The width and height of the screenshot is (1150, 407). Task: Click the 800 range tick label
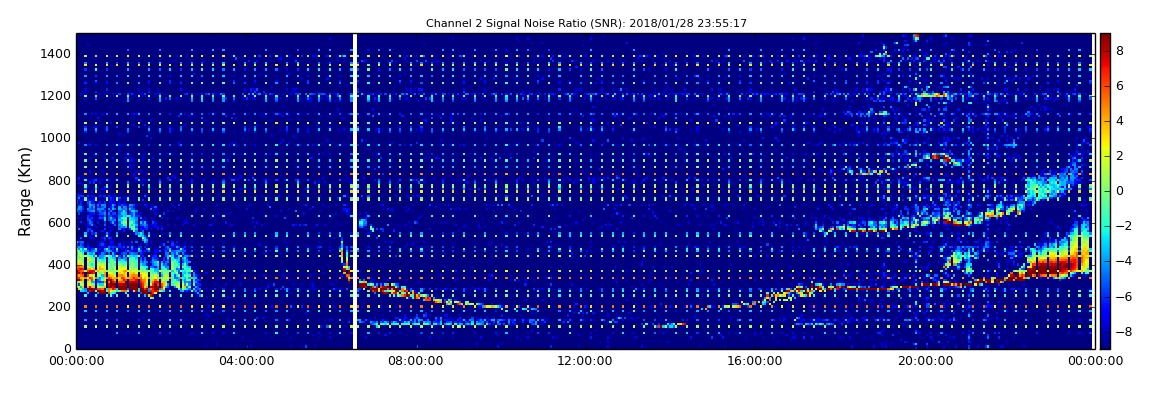pos(61,180)
